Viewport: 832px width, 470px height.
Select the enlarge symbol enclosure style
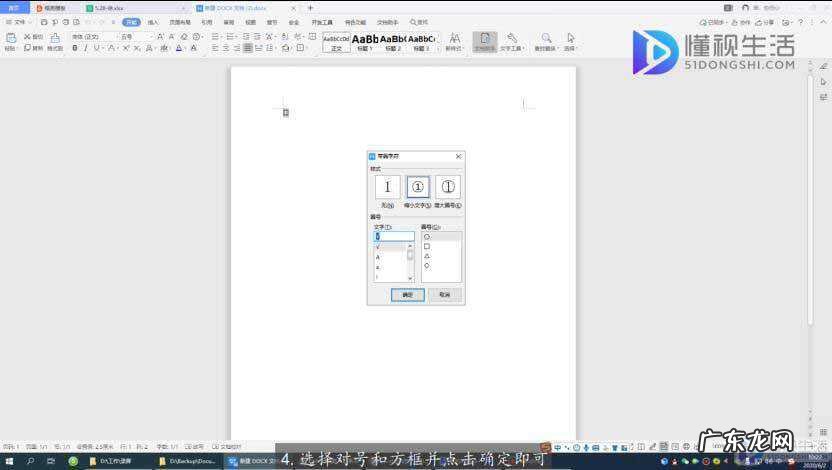tap(448, 187)
